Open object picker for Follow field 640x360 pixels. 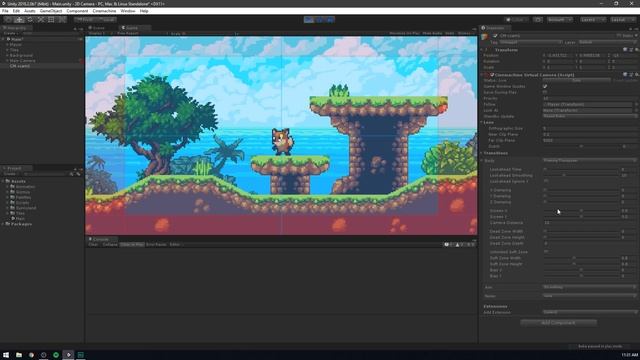point(636,104)
